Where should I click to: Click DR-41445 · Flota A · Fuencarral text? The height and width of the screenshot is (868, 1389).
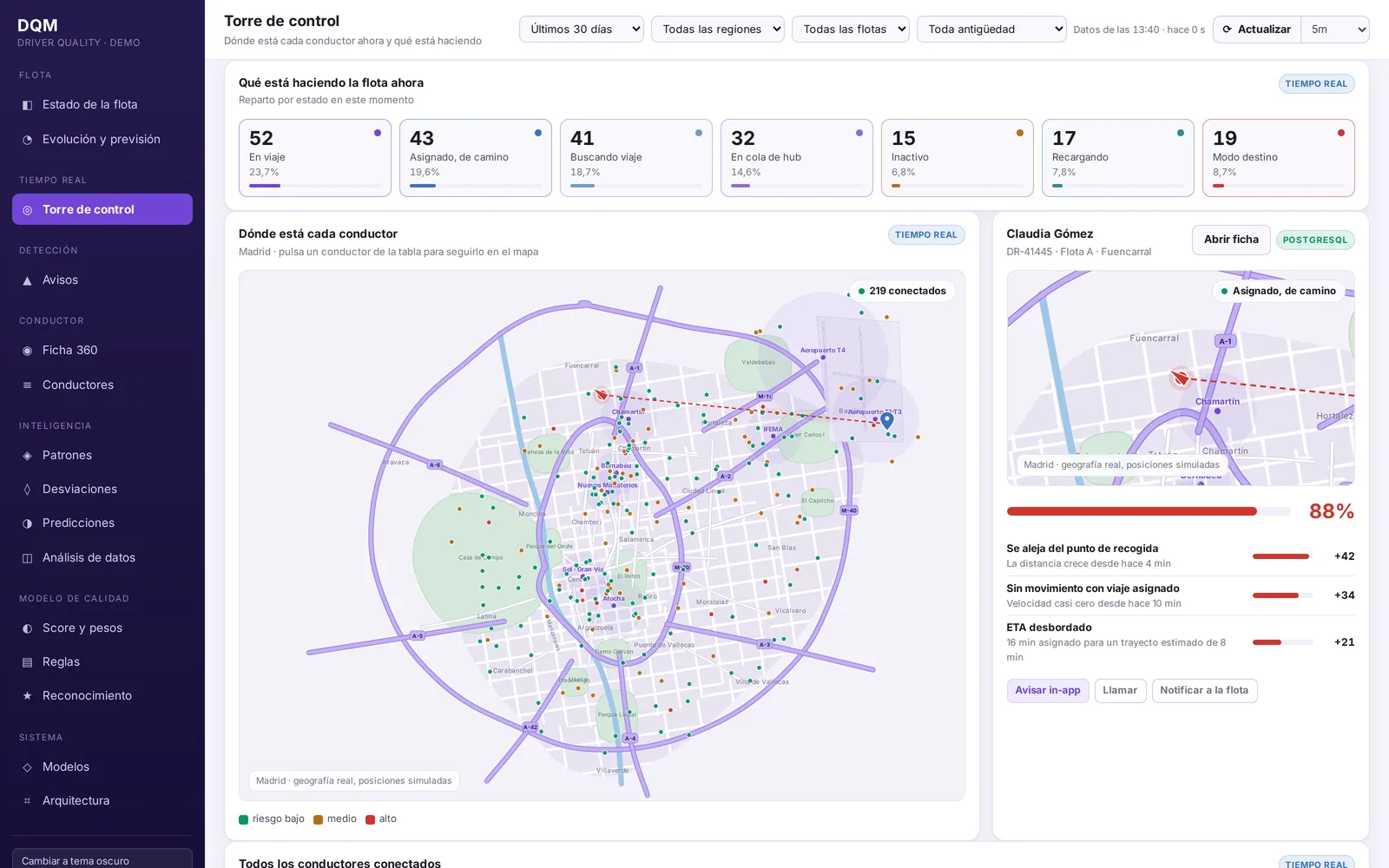1079,253
